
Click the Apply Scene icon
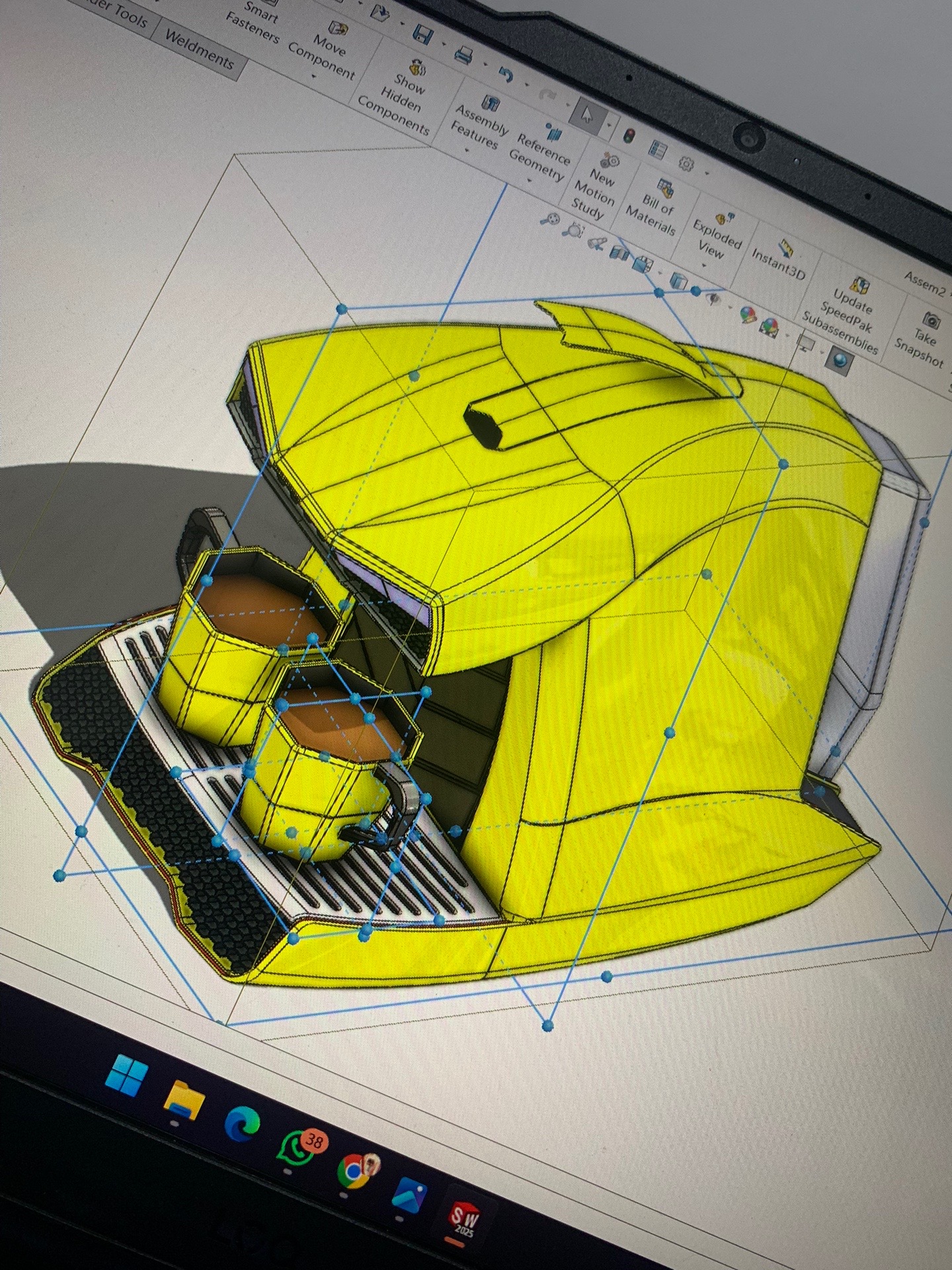pyautogui.click(x=770, y=325)
